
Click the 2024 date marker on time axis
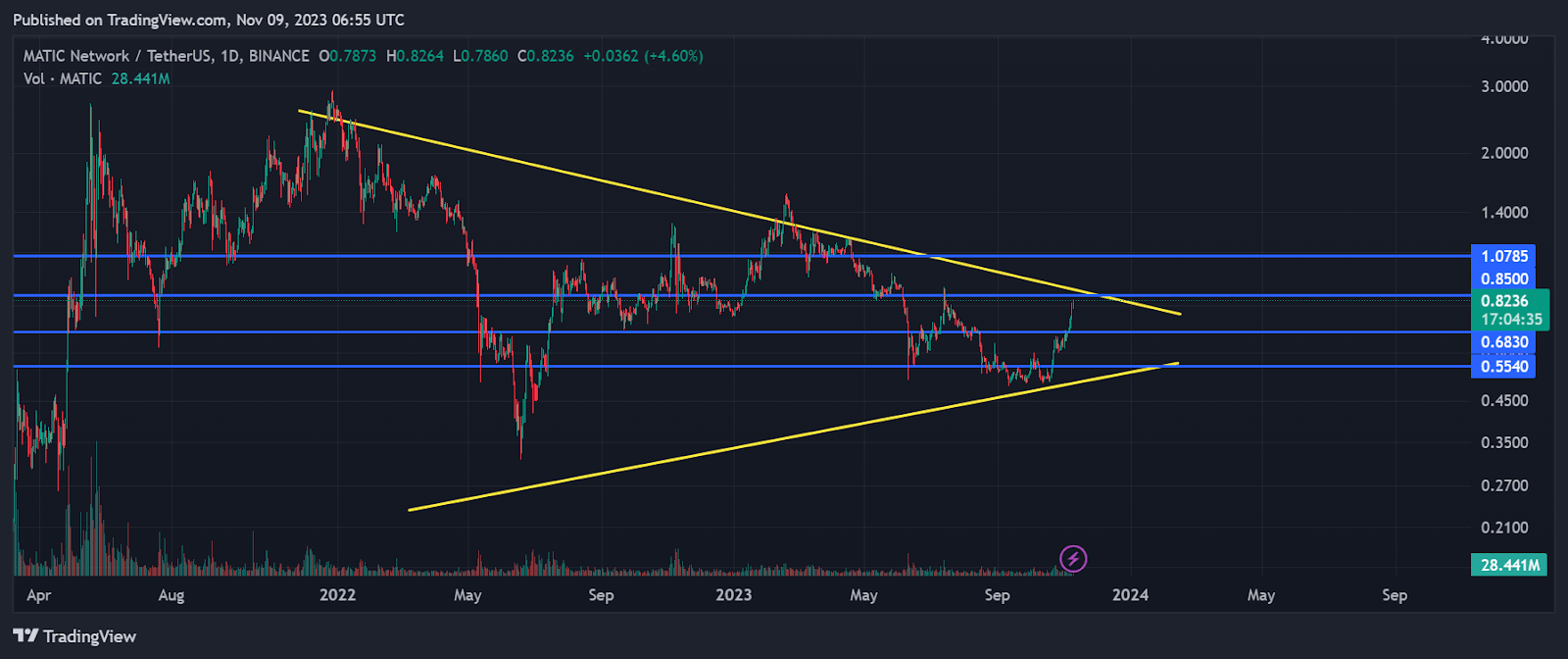point(1130,595)
